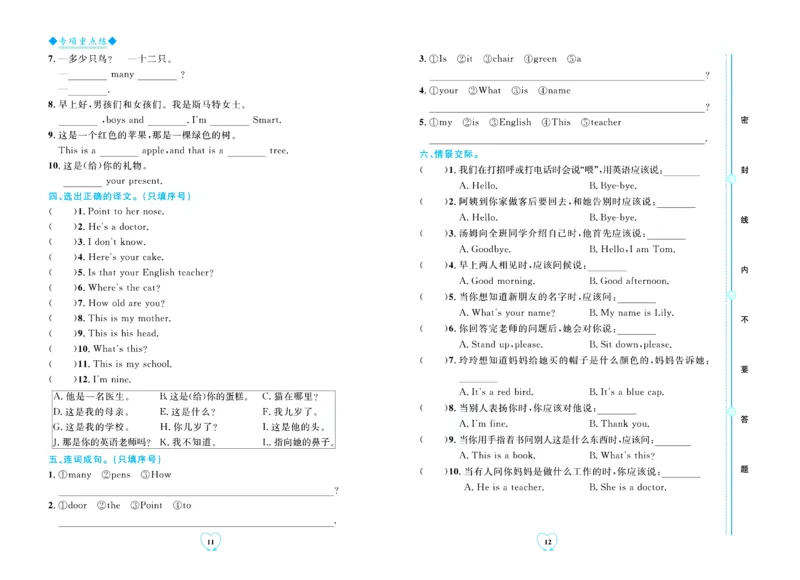Click circled ④This in question 5
This screenshot has height=580, width=800.
557,122
